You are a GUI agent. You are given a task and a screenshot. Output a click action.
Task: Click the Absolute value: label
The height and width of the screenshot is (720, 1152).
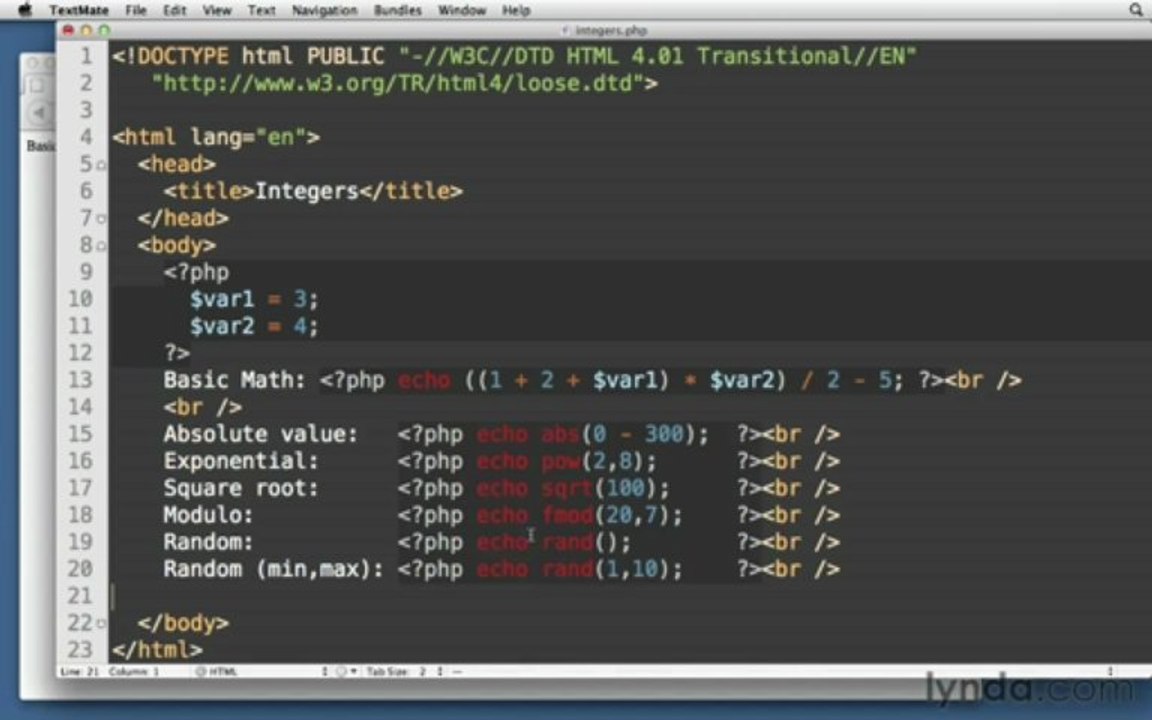261,434
